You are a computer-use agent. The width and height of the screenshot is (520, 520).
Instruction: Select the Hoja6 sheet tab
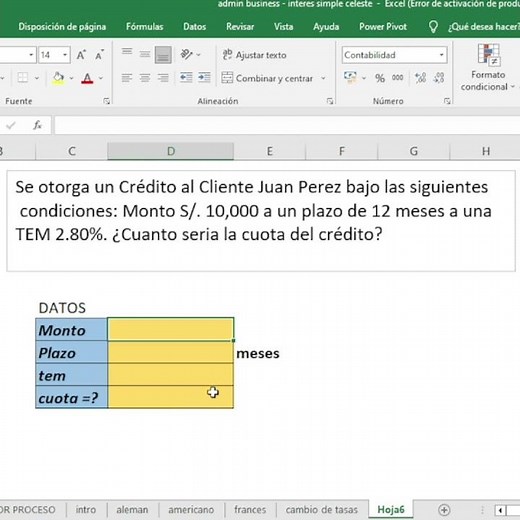[391, 510]
